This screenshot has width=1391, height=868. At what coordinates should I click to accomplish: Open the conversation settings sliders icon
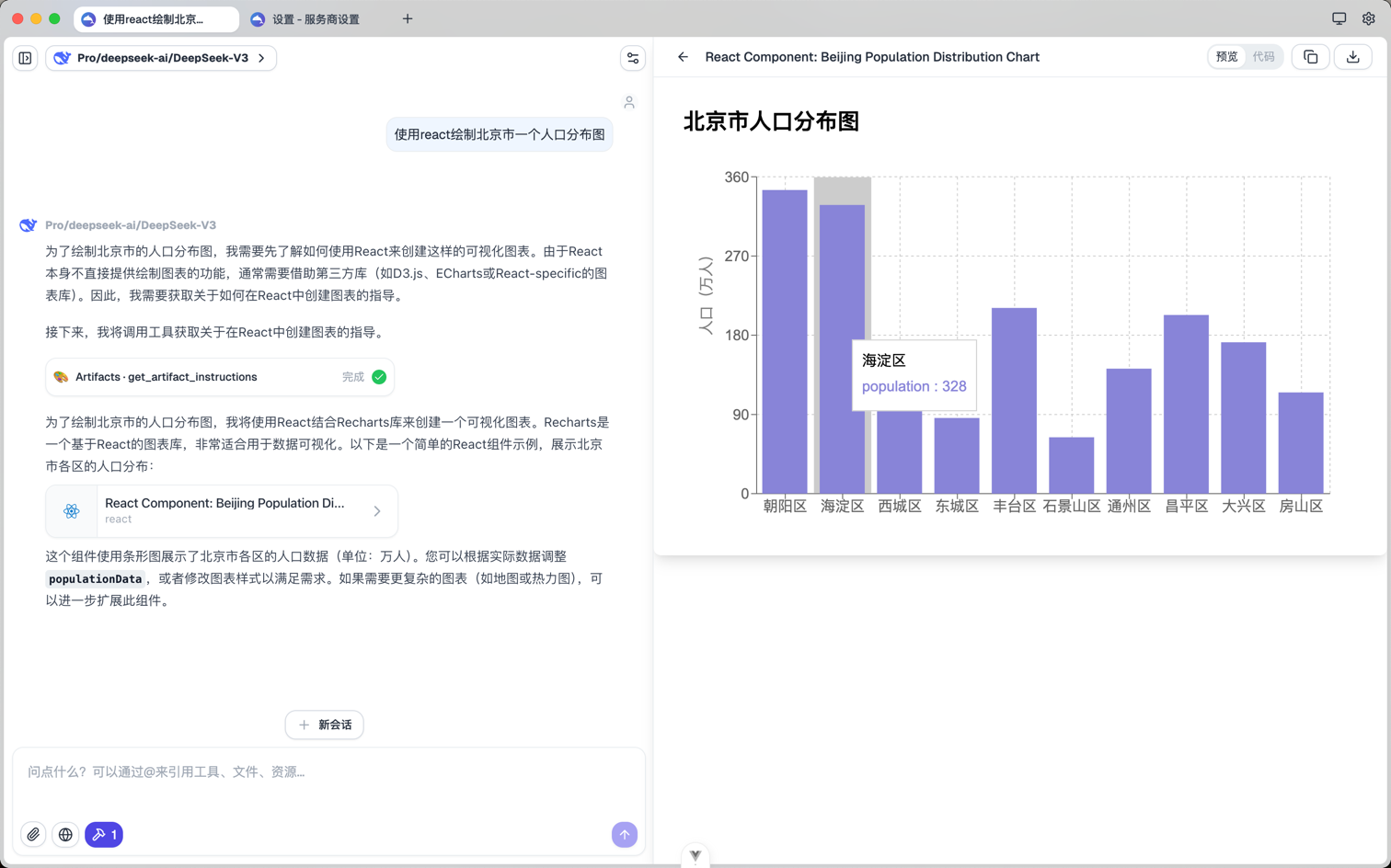(633, 58)
